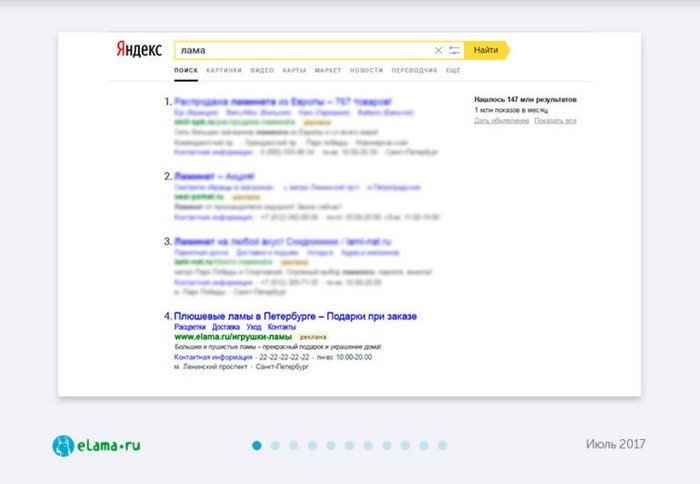Click the Дать объявление link
700x484 pixels.
point(501,121)
